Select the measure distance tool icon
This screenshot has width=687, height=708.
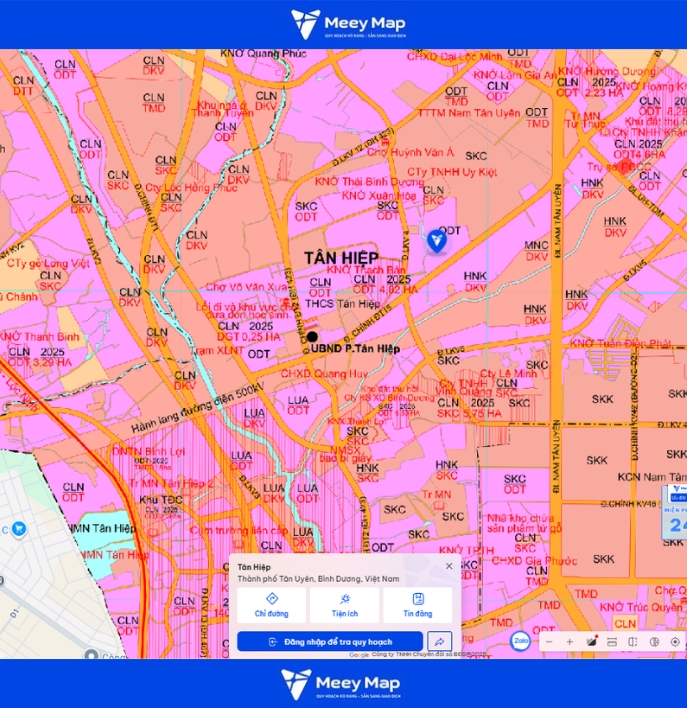612,642
